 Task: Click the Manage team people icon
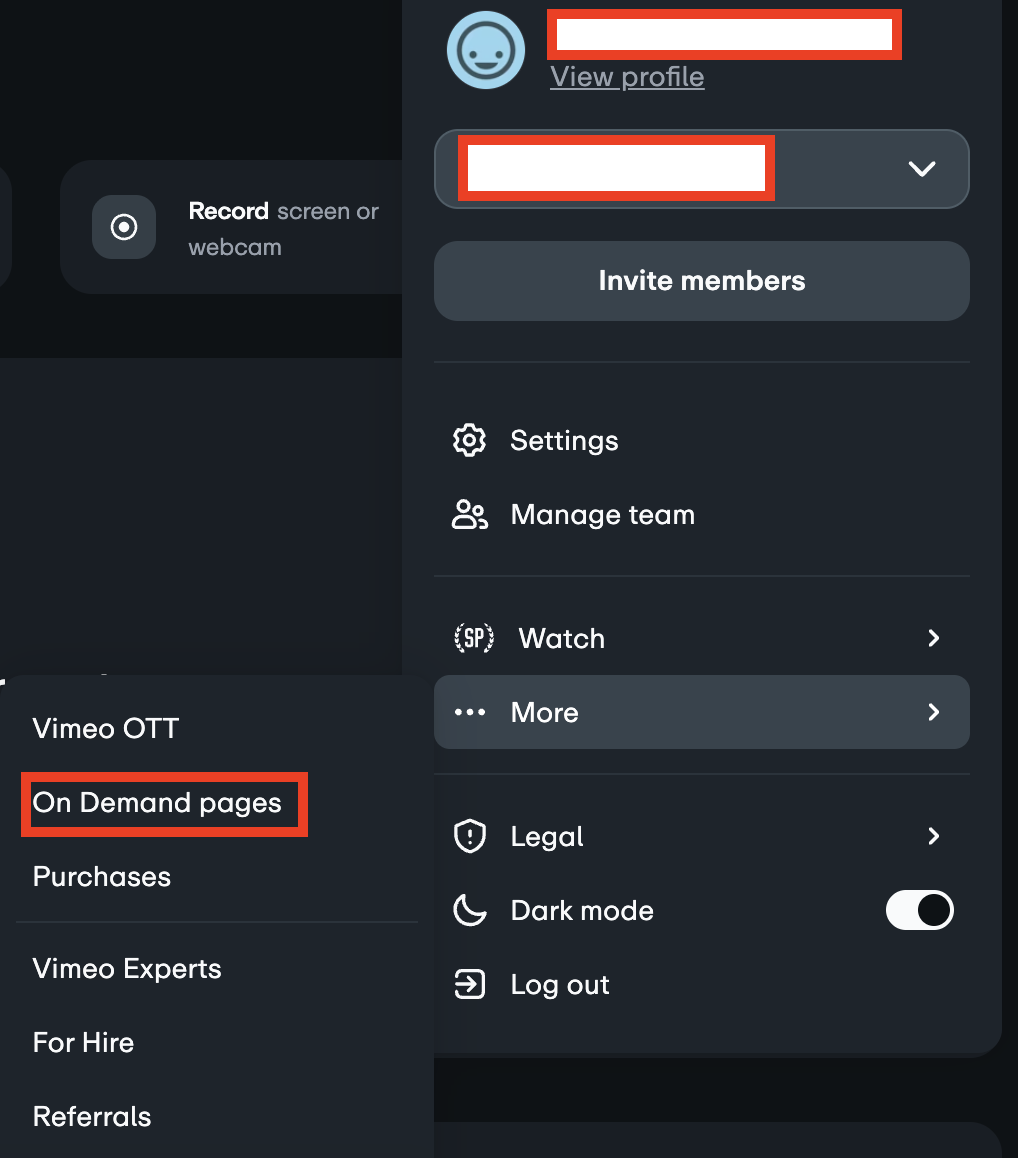pyautogui.click(x=469, y=515)
